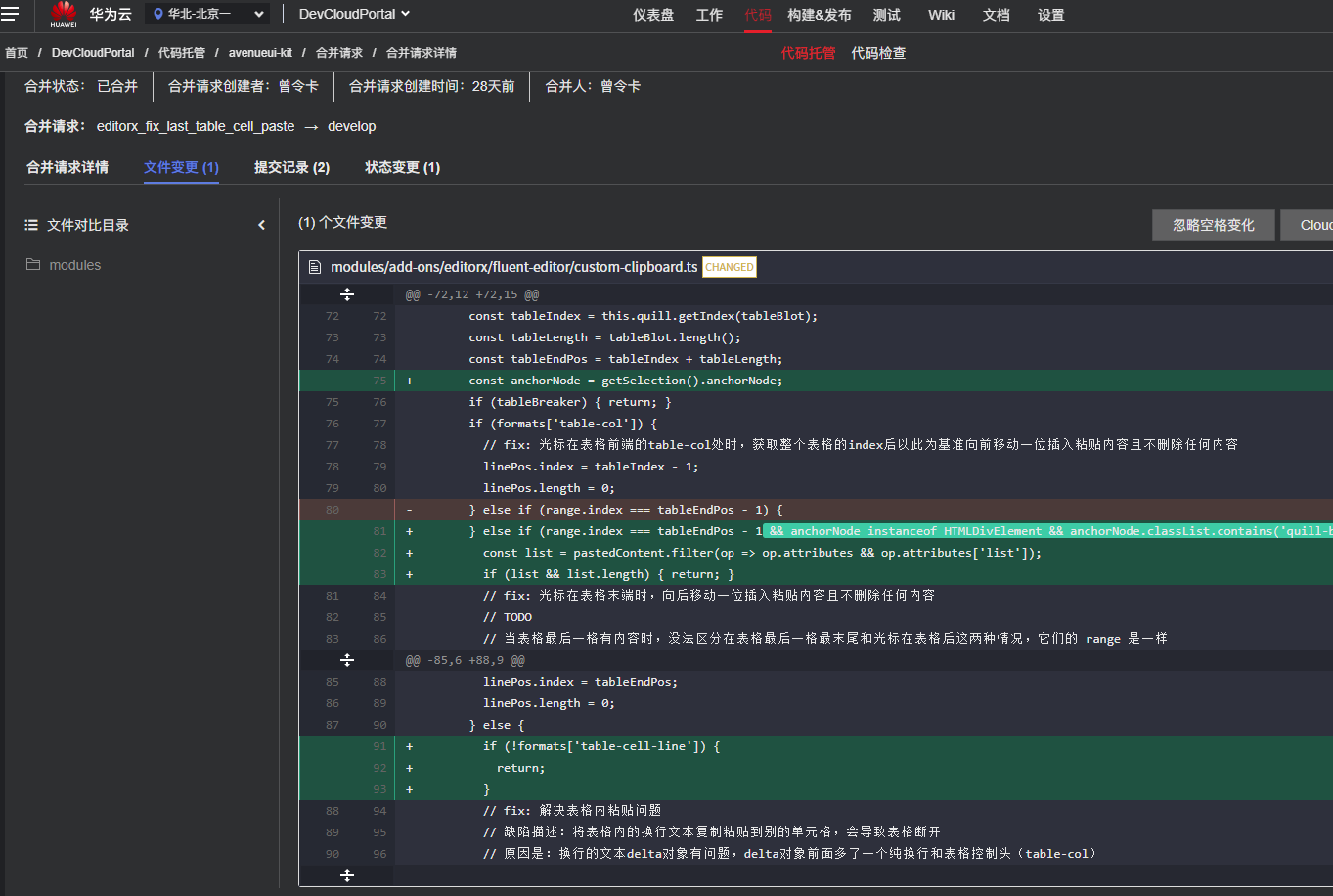This screenshot has height=896, width=1333.
Task: Open the 仪表盘 menu
Action: [x=653, y=15]
